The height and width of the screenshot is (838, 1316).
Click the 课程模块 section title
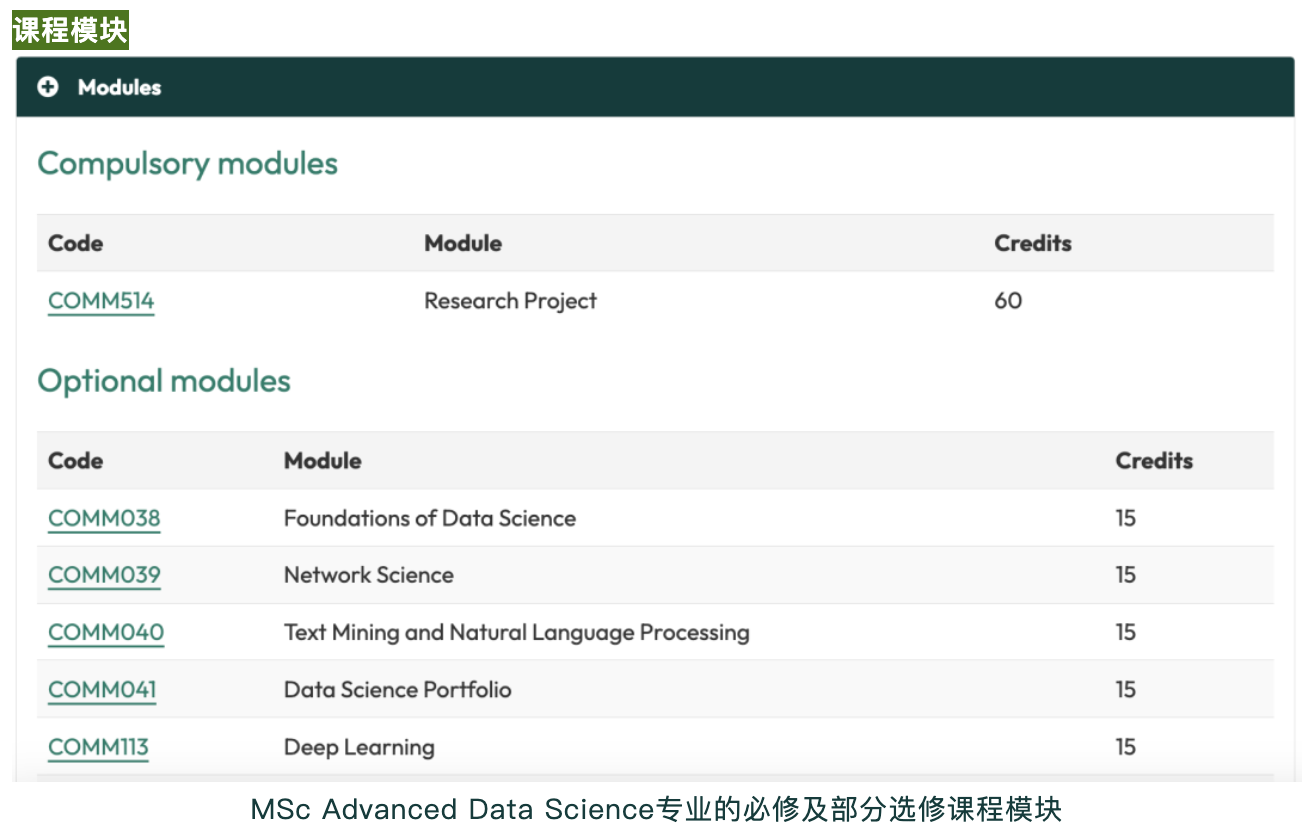coord(70,30)
